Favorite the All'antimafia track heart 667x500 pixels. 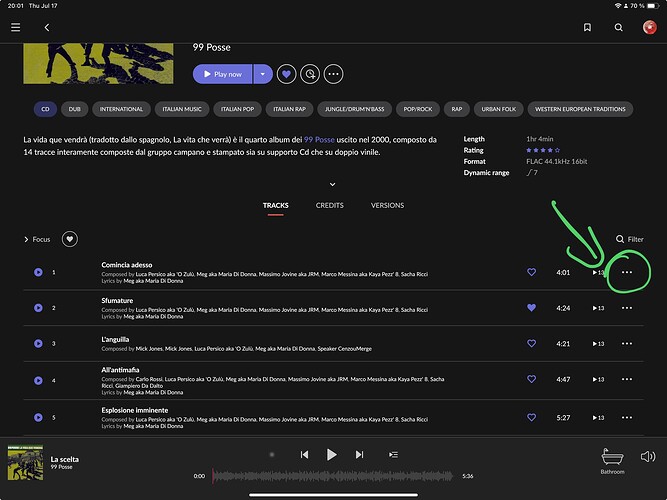pos(531,379)
